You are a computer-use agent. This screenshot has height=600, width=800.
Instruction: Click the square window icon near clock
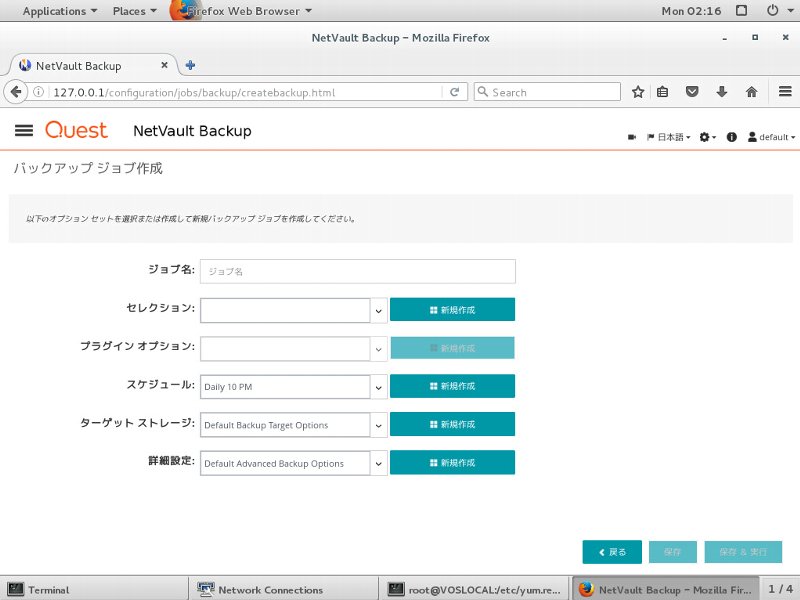pyautogui.click(x=742, y=10)
